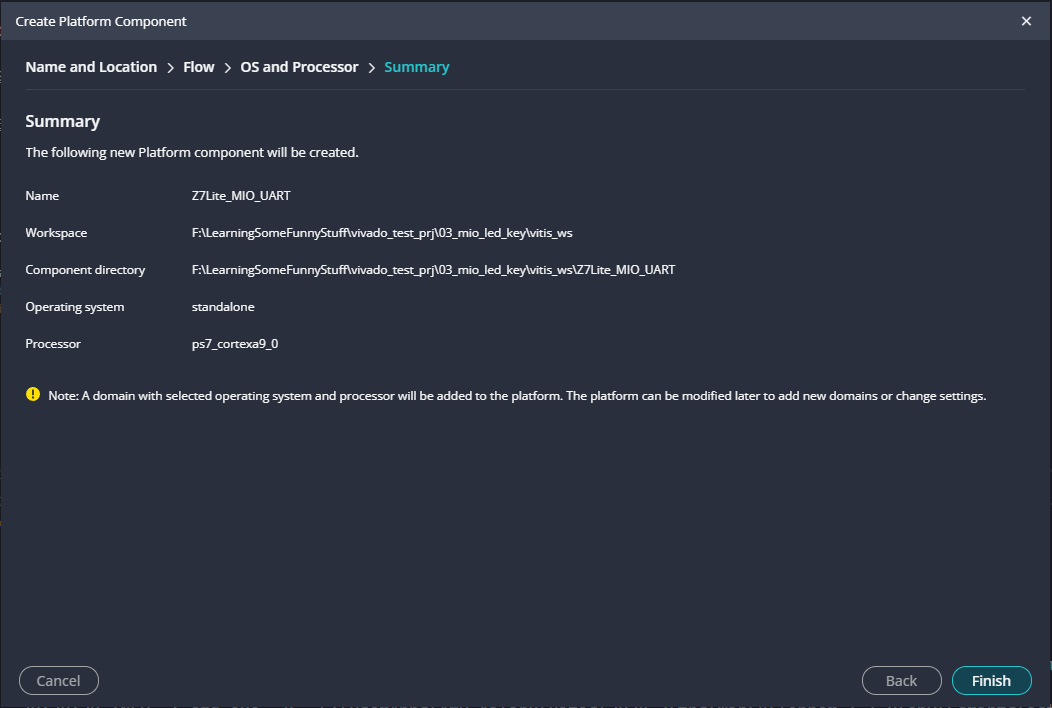Cancel platform component creation
Image resolution: width=1052 pixels, height=708 pixels.
coord(58,680)
